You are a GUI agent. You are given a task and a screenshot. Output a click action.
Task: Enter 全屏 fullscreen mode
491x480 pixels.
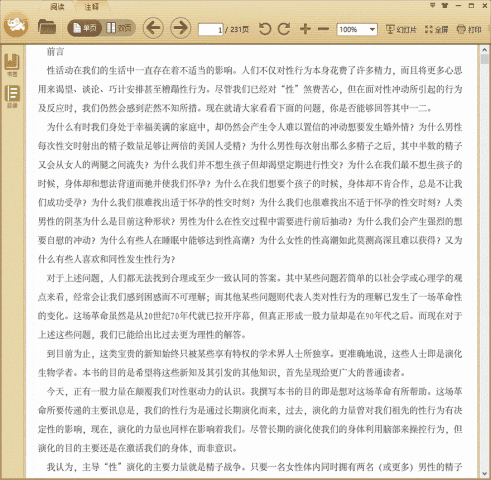click(437, 29)
